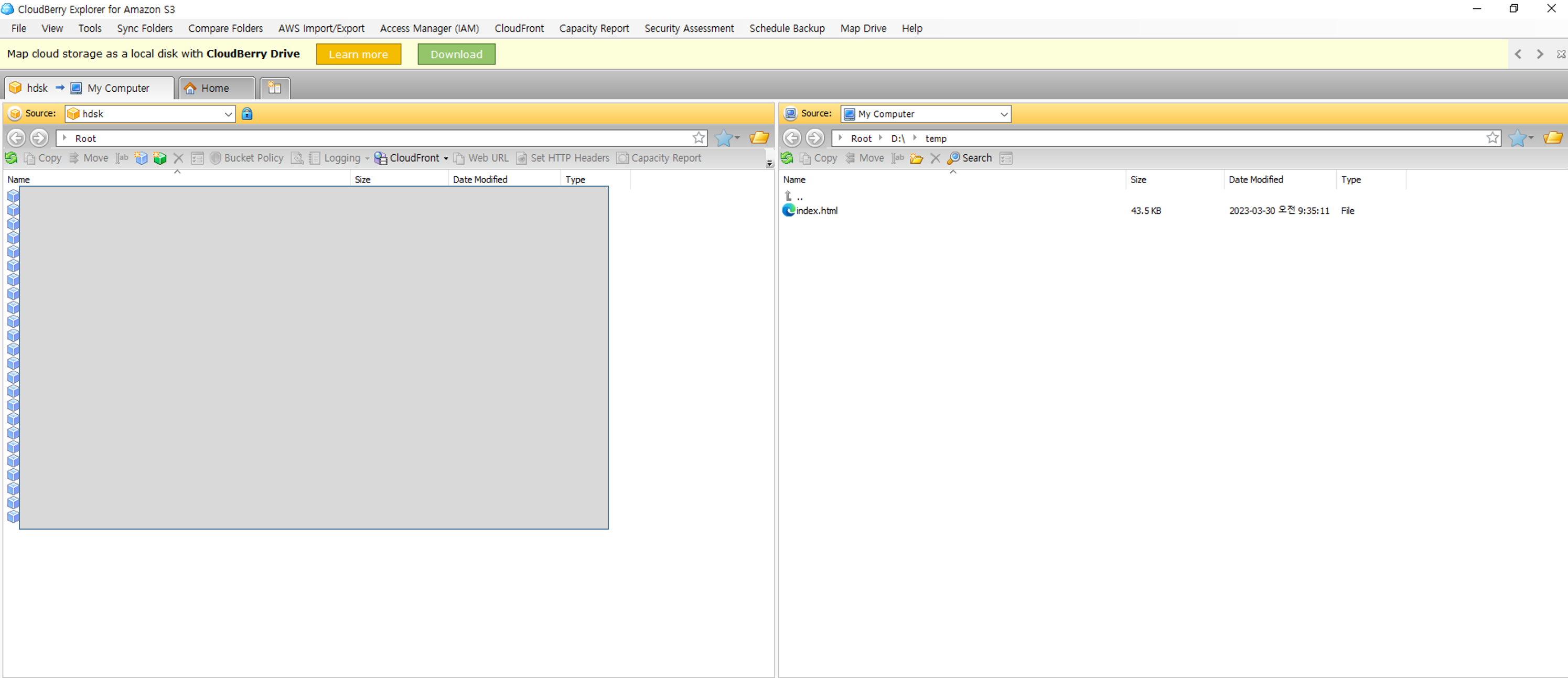Switch to the Home tab
Screen dimensions: 1568x678
pos(214,88)
